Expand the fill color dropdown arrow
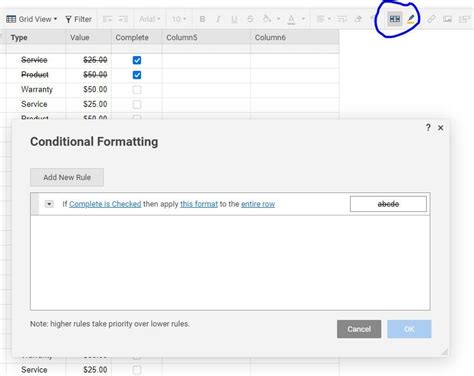474x376 pixels. pos(278,19)
